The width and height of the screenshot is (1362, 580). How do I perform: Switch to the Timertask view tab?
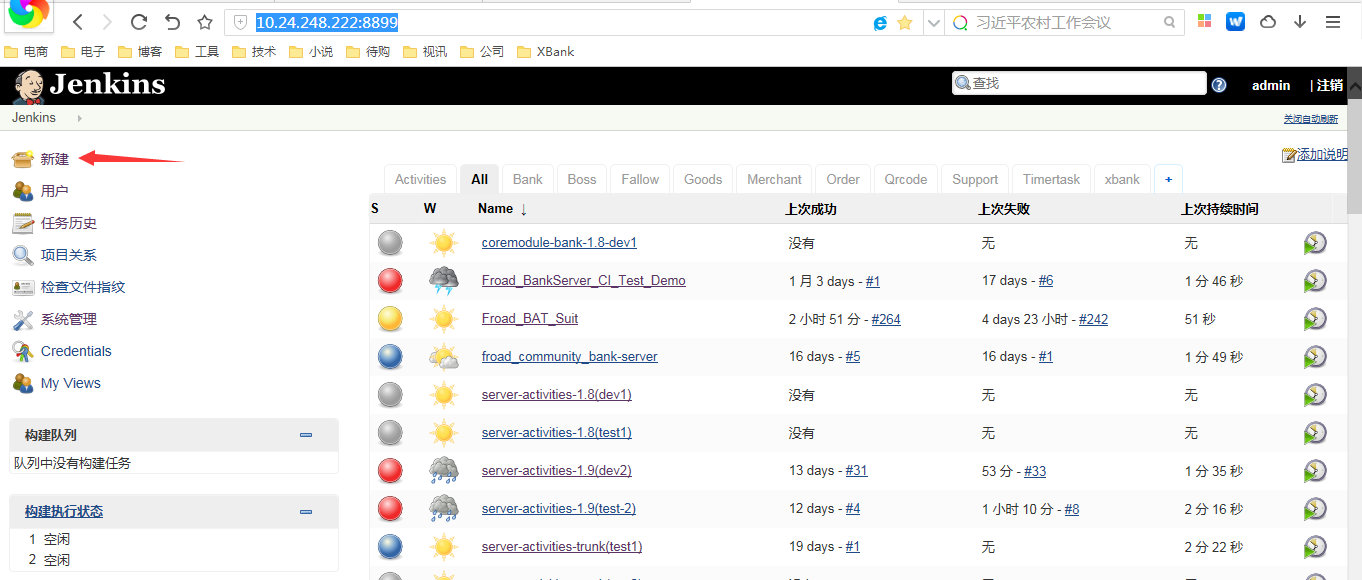[x=1051, y=179]
